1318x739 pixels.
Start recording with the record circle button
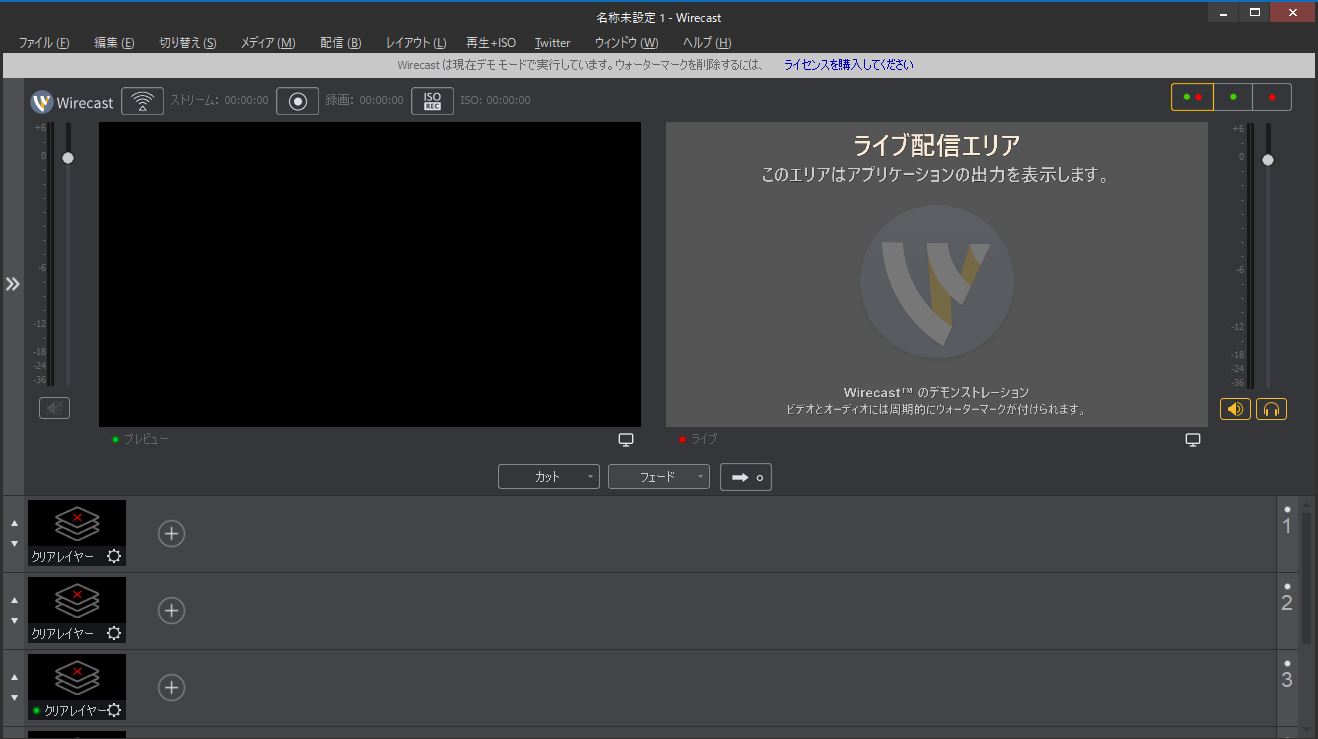click(x=297, y=101)
